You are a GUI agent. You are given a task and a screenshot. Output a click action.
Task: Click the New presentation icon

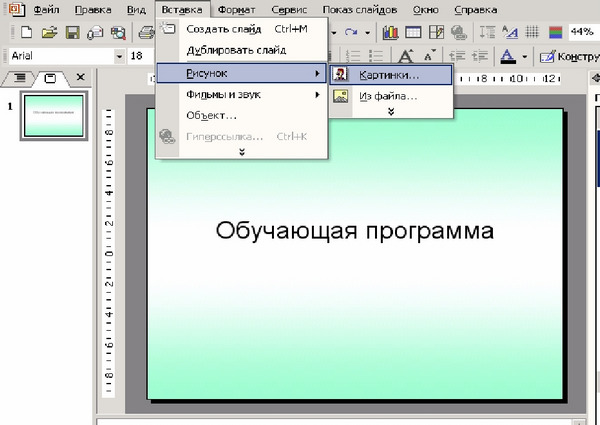point(29,33)
